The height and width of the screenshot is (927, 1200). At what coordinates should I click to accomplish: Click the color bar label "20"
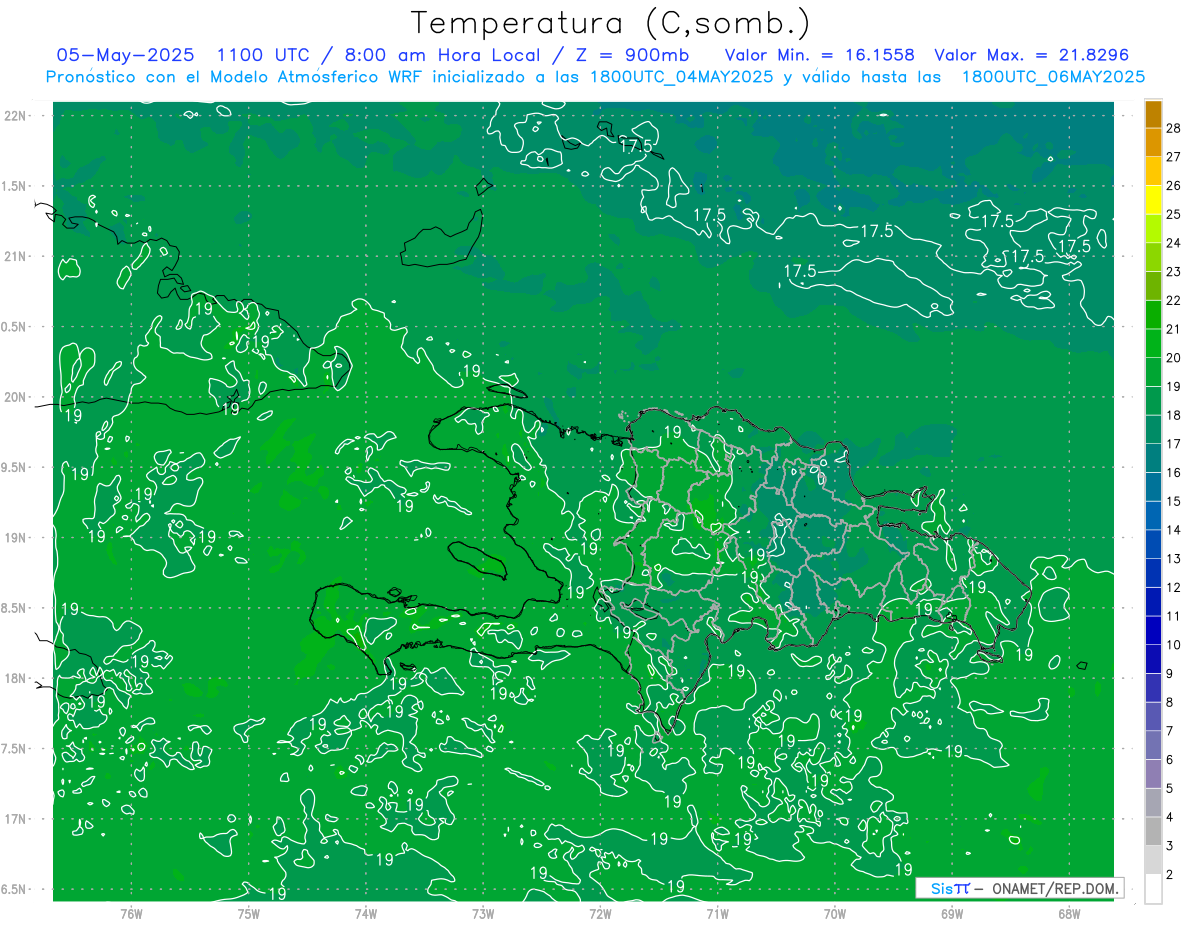click(1174, 357)
